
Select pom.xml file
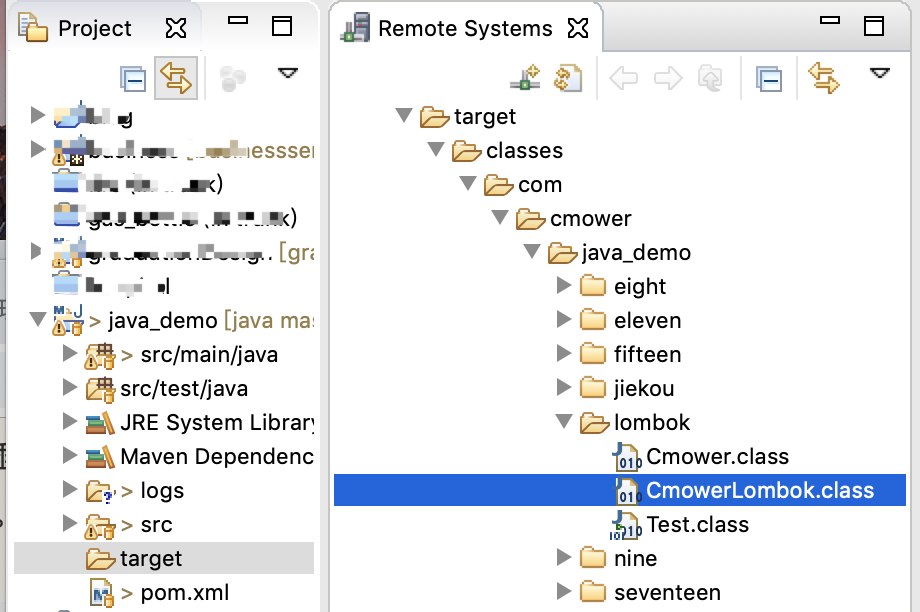tap(184, 593)
